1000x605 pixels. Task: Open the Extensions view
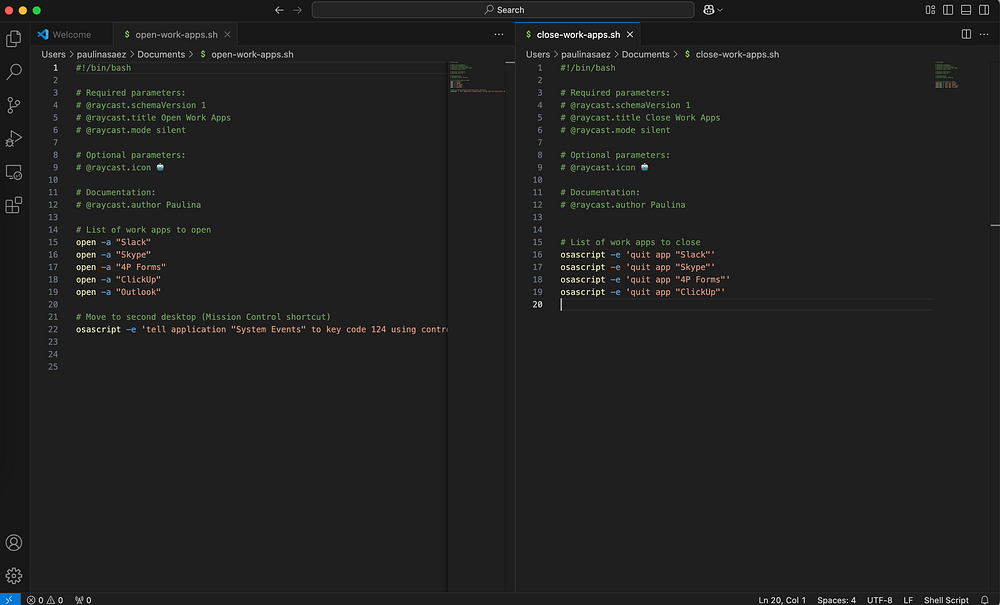point(14,205)
